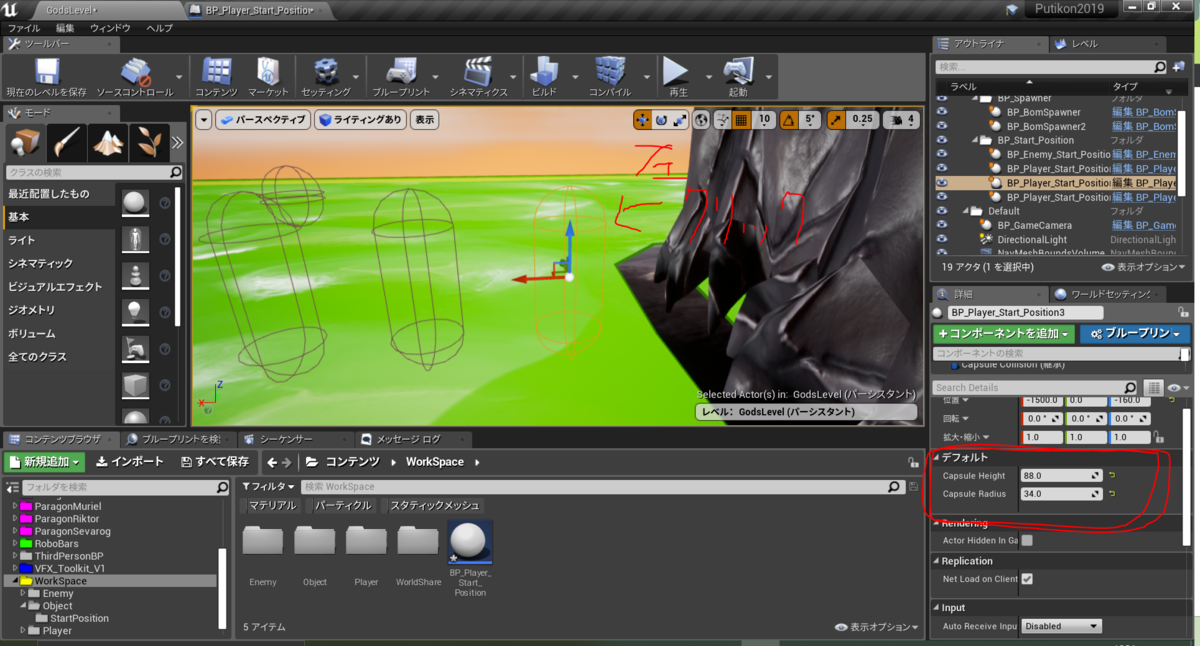This screenshot has height=646, width=1200.
Task: Toggle scale lock icon next to 拡大・縮小
Action: pyautogui.click(x=1159, y=437)
